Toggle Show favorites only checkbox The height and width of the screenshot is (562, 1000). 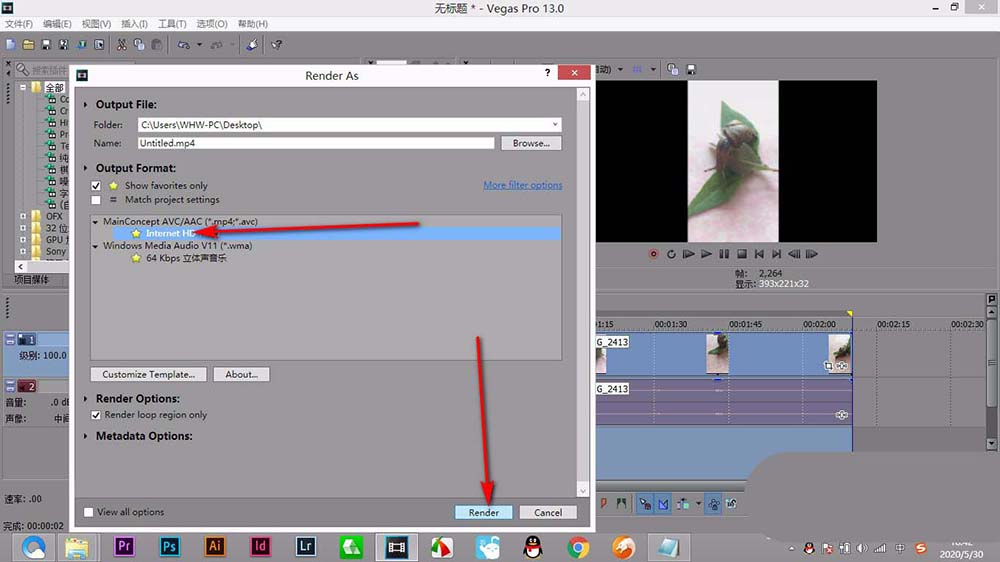(96, 186)
